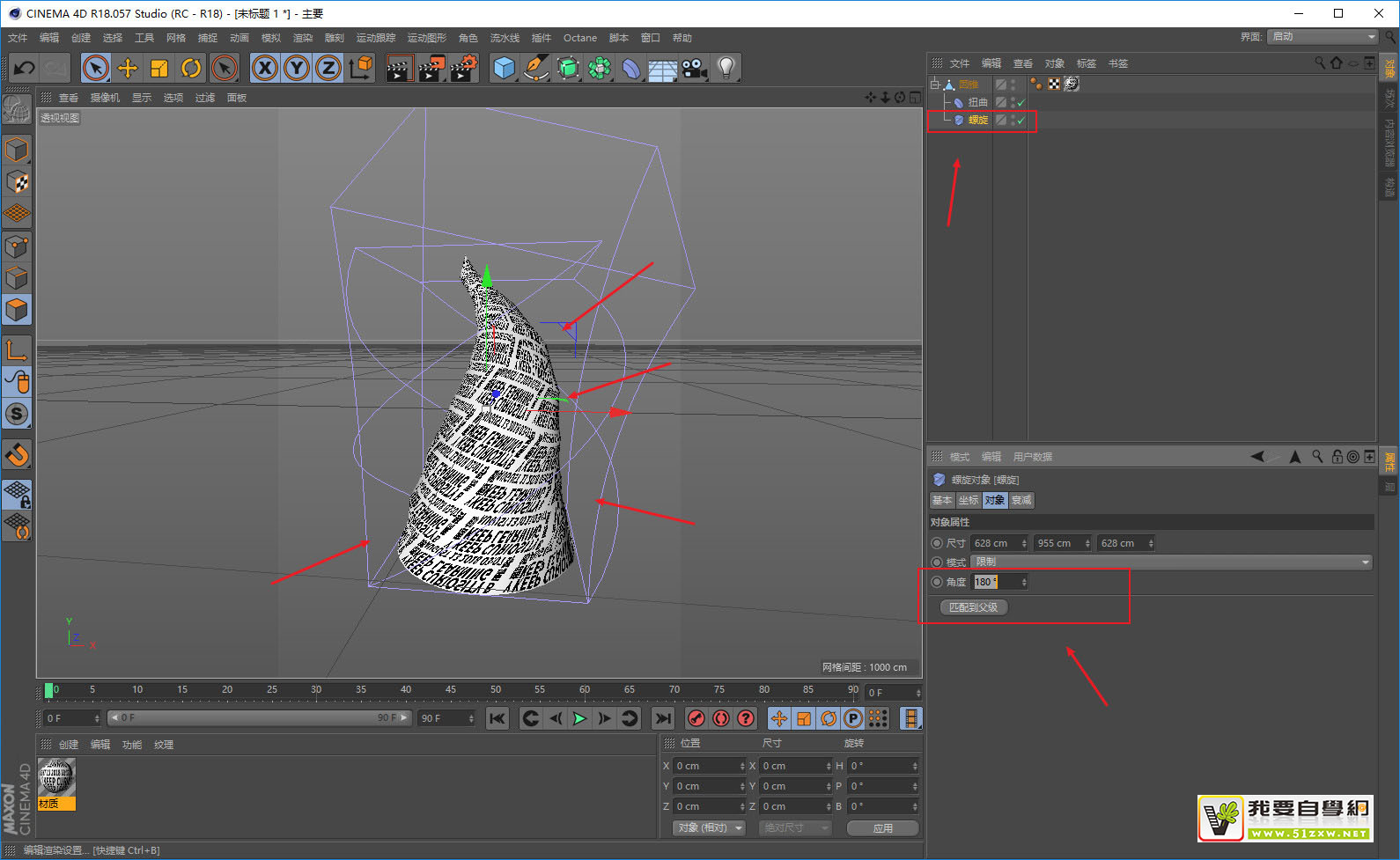
Task: Open the viewport 摄像机 menu
Action: pos(105,98)
